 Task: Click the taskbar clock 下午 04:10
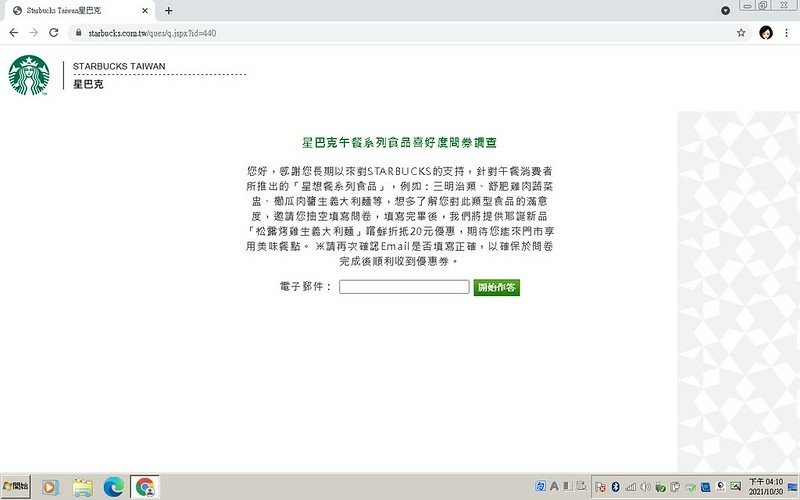coord(765,487)
